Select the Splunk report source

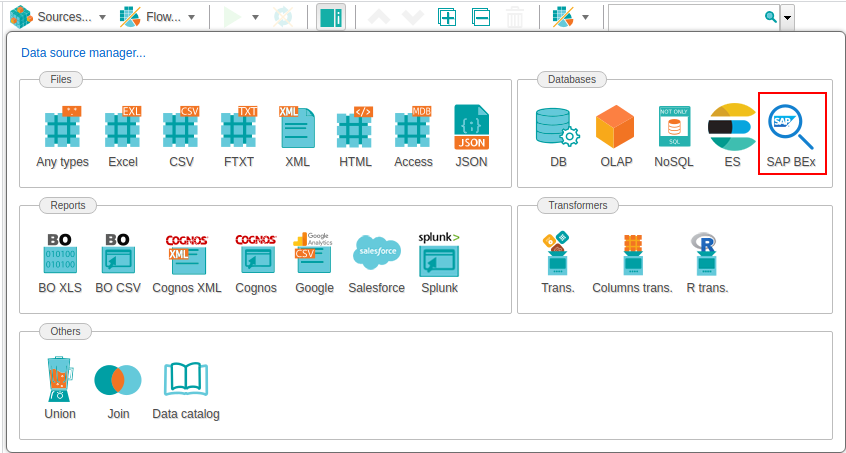coord(439,262)
